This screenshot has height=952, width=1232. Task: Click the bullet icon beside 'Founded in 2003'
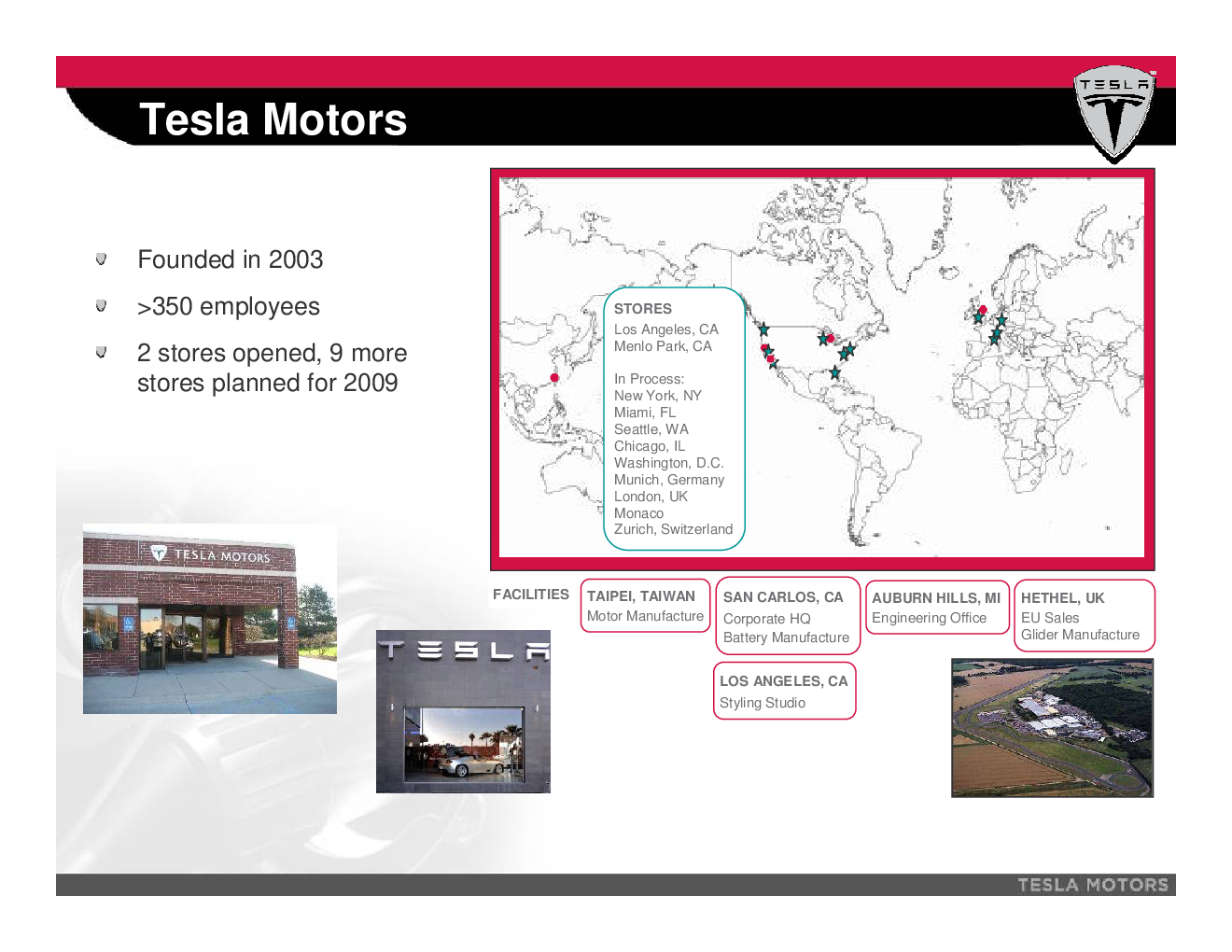coord(101,259)
